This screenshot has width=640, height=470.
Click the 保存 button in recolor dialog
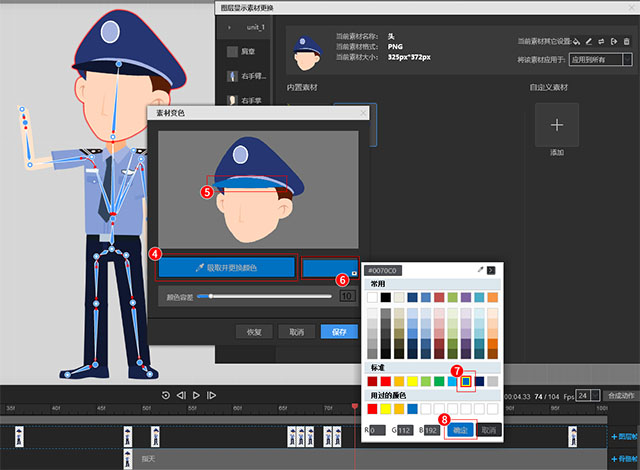pyautogui.click(x=339, y=331)
